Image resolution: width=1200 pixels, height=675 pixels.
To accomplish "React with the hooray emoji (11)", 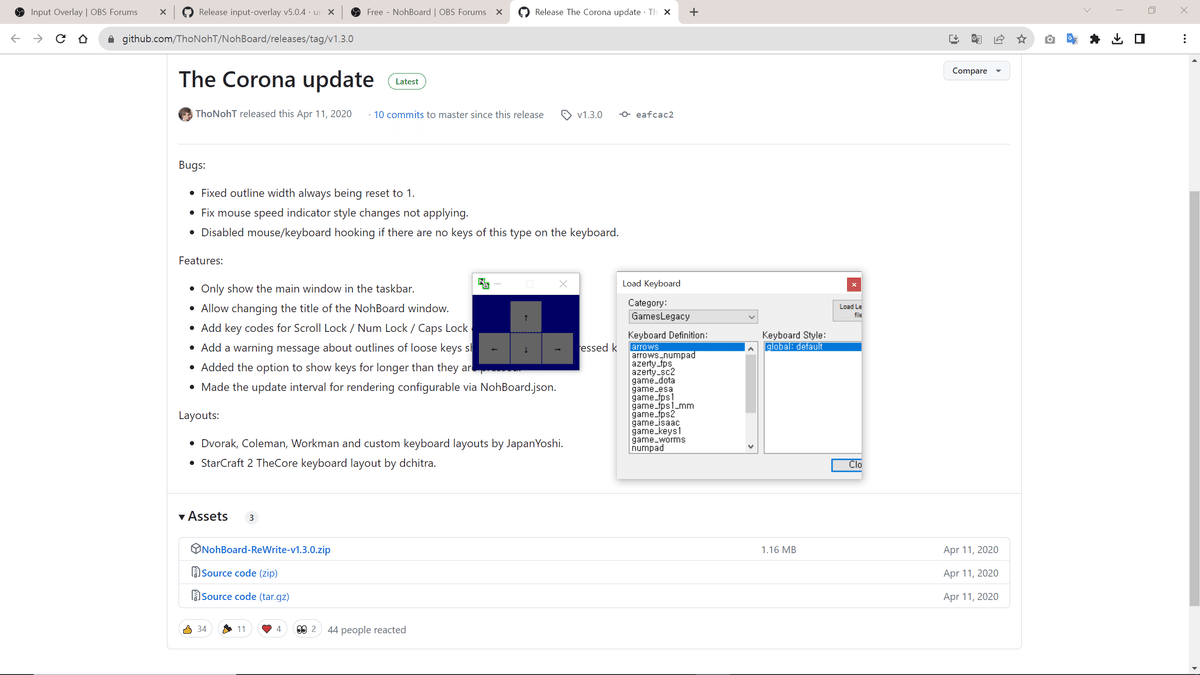I will pos(234,629).
